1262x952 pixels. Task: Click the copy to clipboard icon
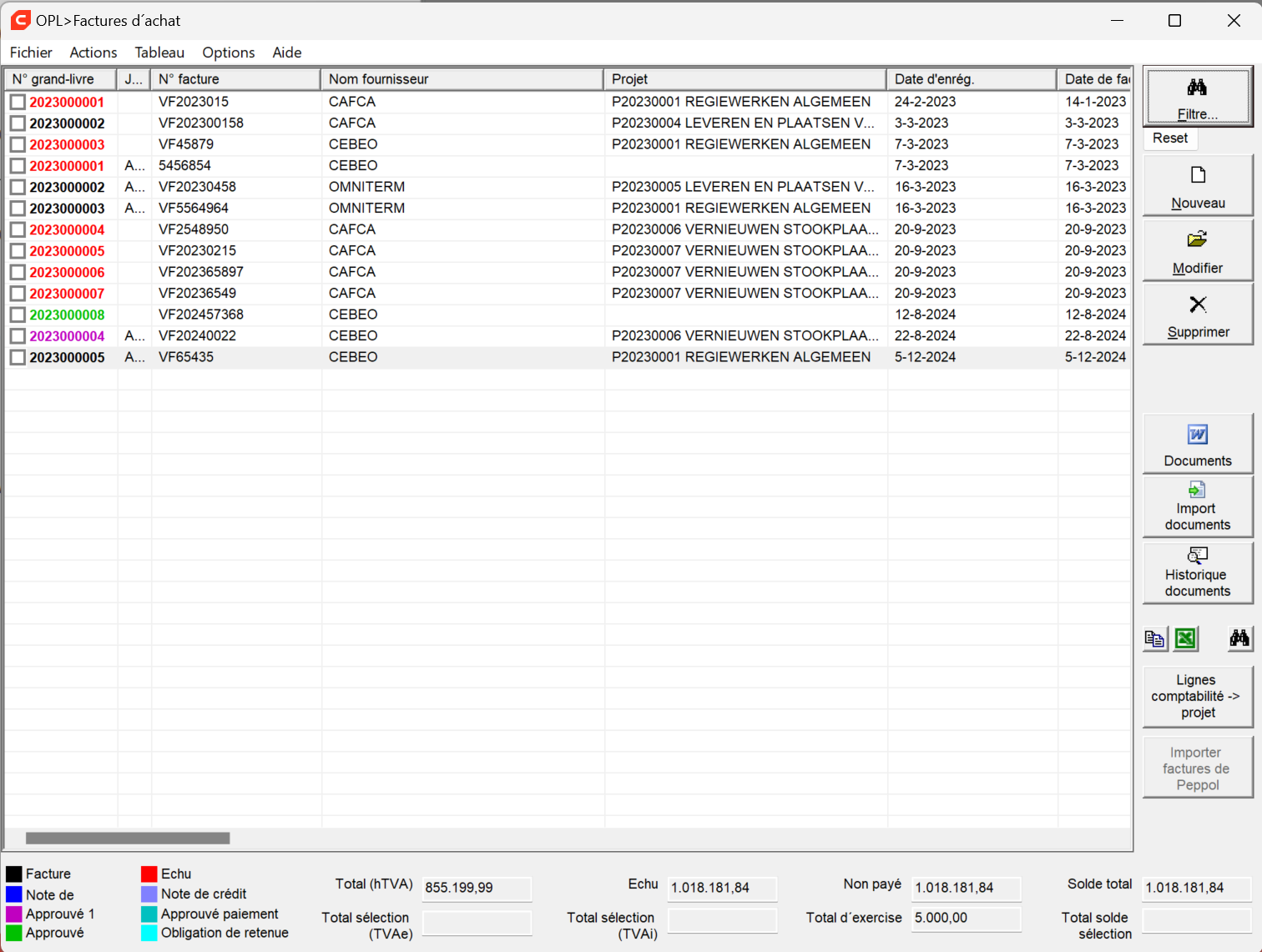click(x=1155, y=639)
